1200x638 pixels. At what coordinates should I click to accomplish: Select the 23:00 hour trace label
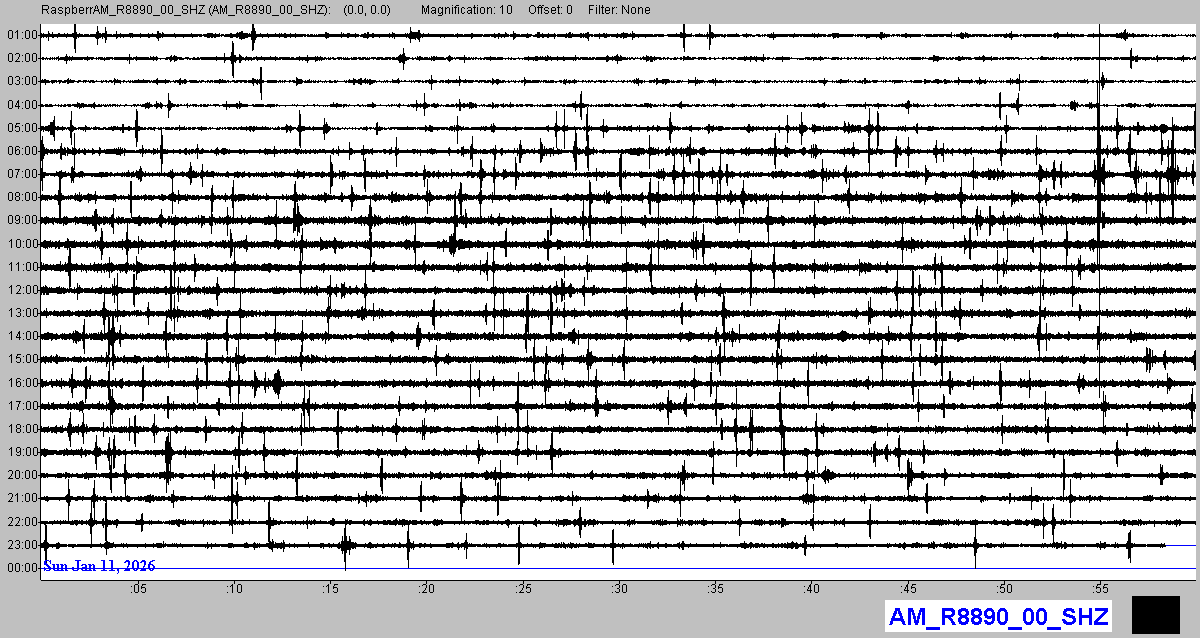[21, 545]
